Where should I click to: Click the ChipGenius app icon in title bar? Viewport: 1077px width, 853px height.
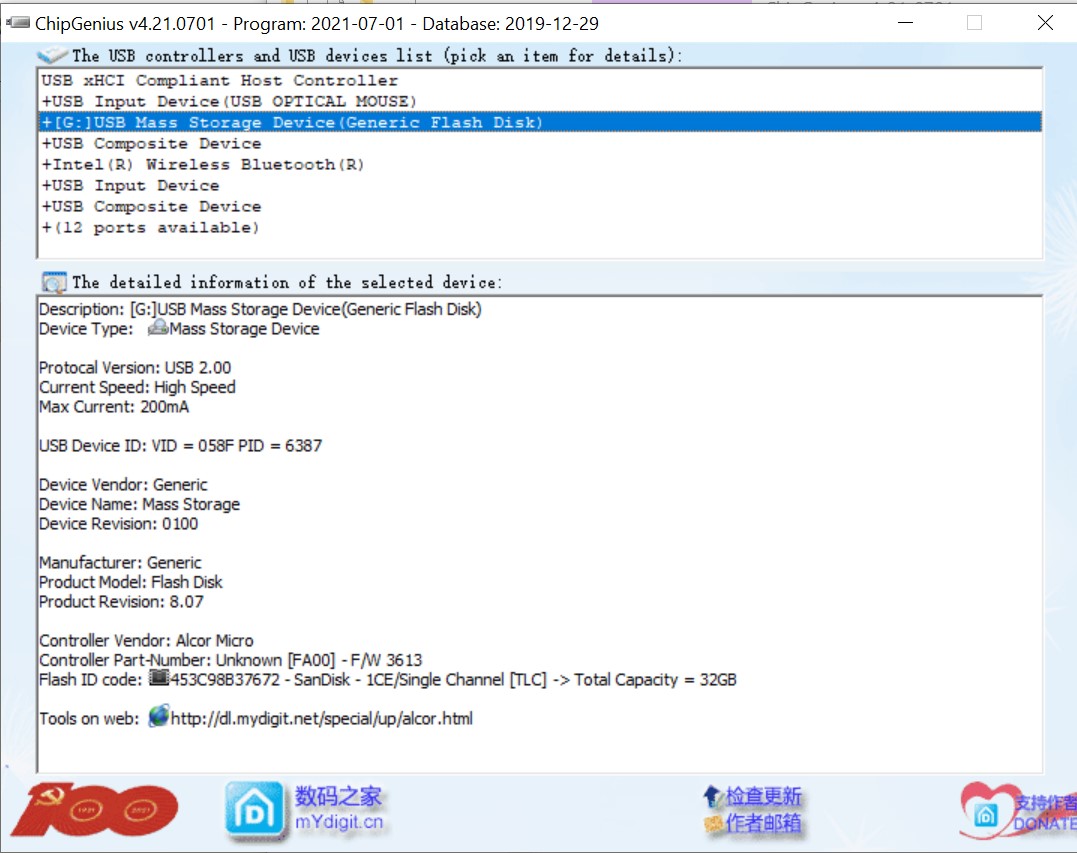pyautogui.click(x=18, y=23)
